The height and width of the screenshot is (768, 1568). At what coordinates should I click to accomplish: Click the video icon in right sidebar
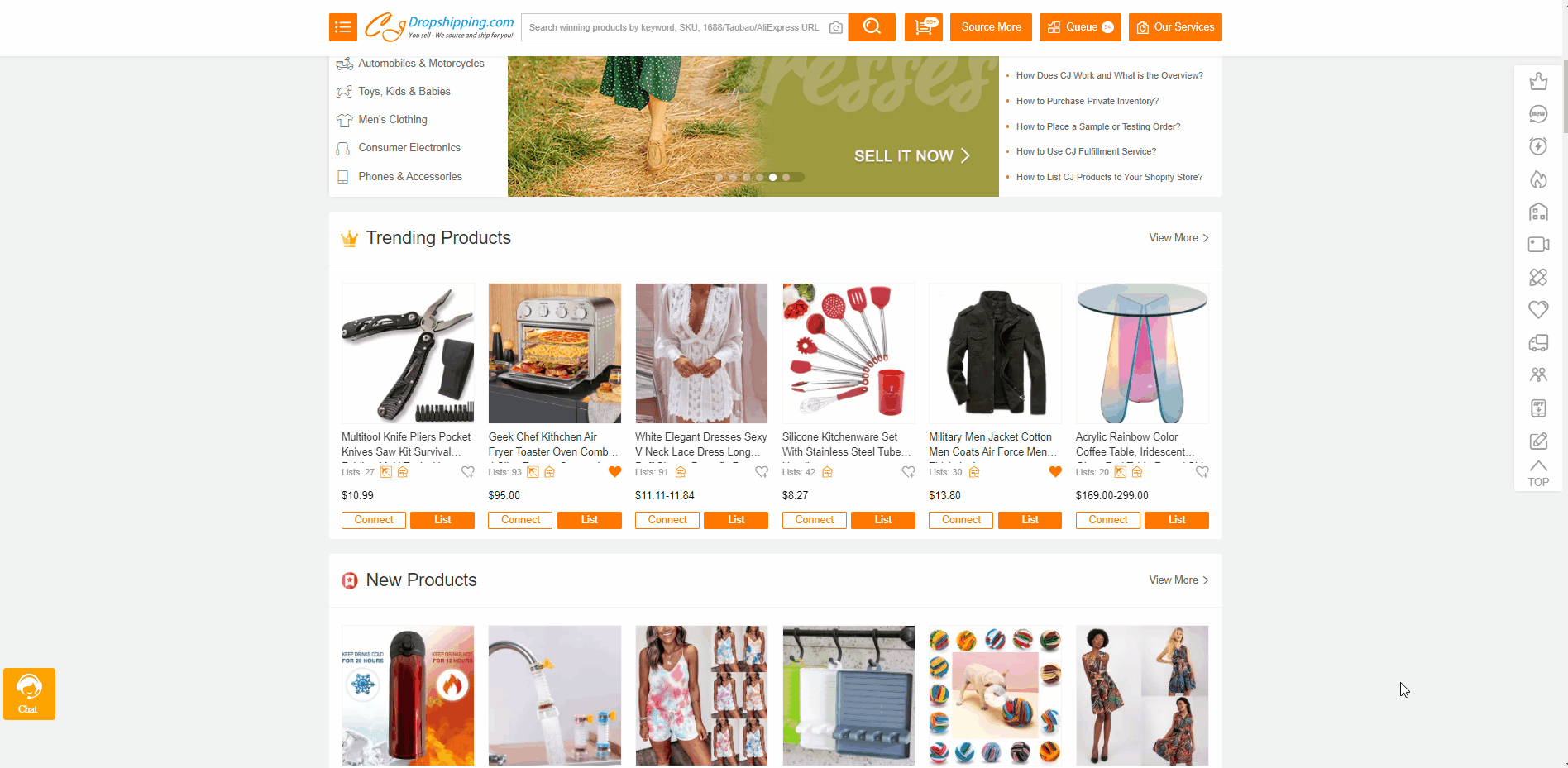tap(1538, 245)
